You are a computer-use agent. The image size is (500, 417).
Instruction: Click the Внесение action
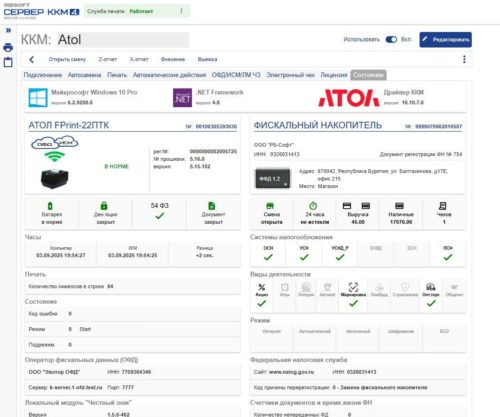coord(173,59)
